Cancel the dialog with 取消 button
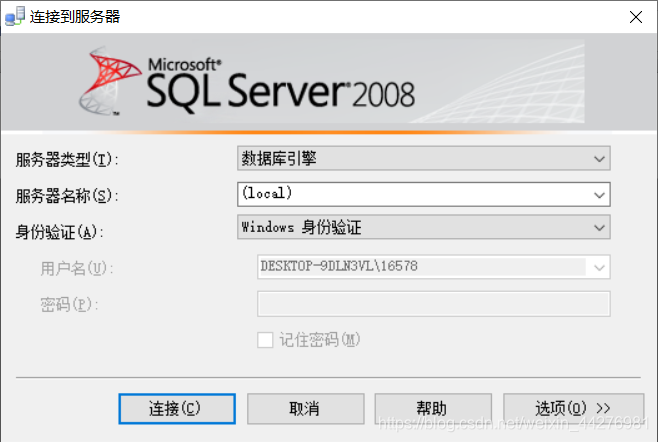This screenshot has height=442, width=658. 305,408
